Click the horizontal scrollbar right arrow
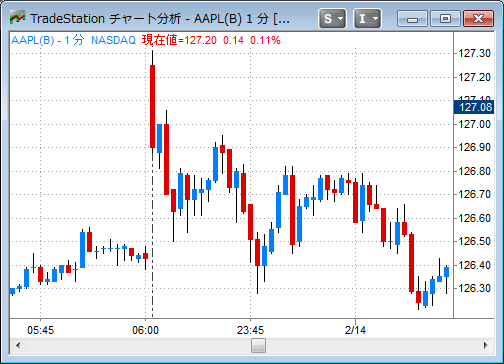504x364 pixels. pyautogui.click(x=486, y=345)
